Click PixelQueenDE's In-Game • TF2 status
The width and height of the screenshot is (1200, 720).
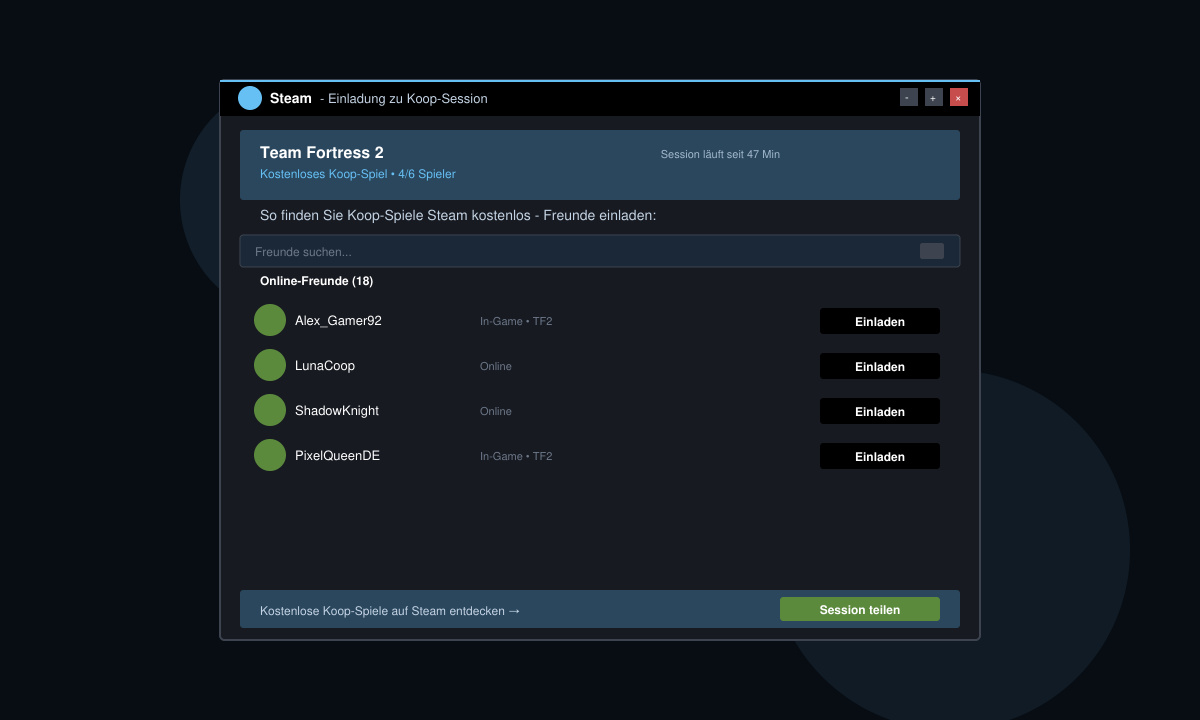pos(516,456)
